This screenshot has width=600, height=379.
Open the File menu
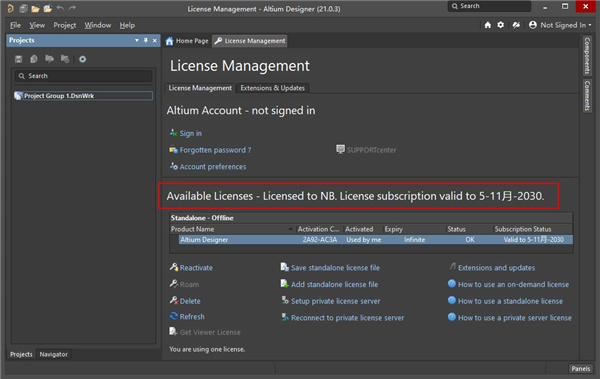(15, 25)
